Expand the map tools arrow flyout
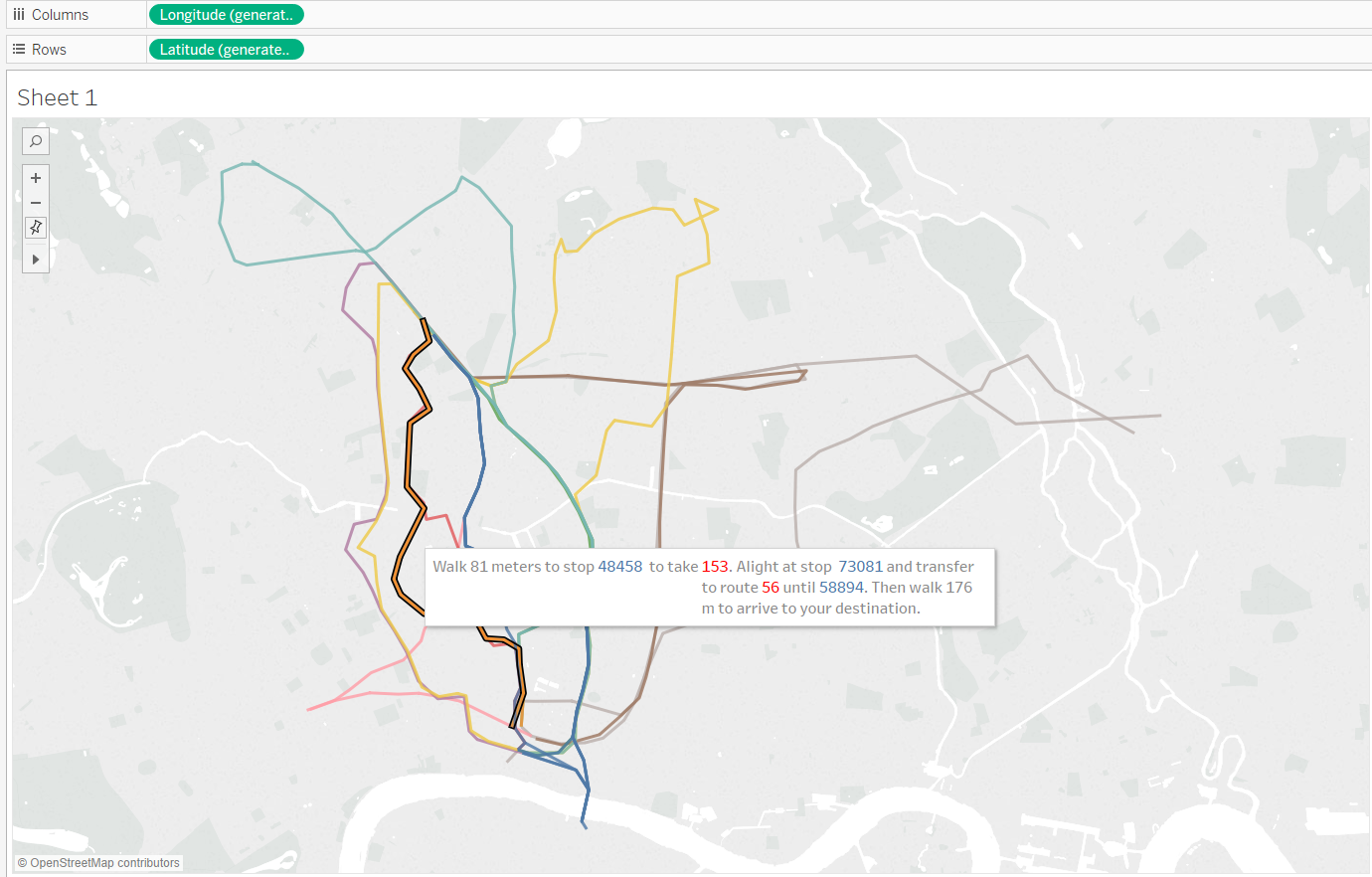This screenshot has width=1372, height=877. pyautogui.click(x=36, y=259)
